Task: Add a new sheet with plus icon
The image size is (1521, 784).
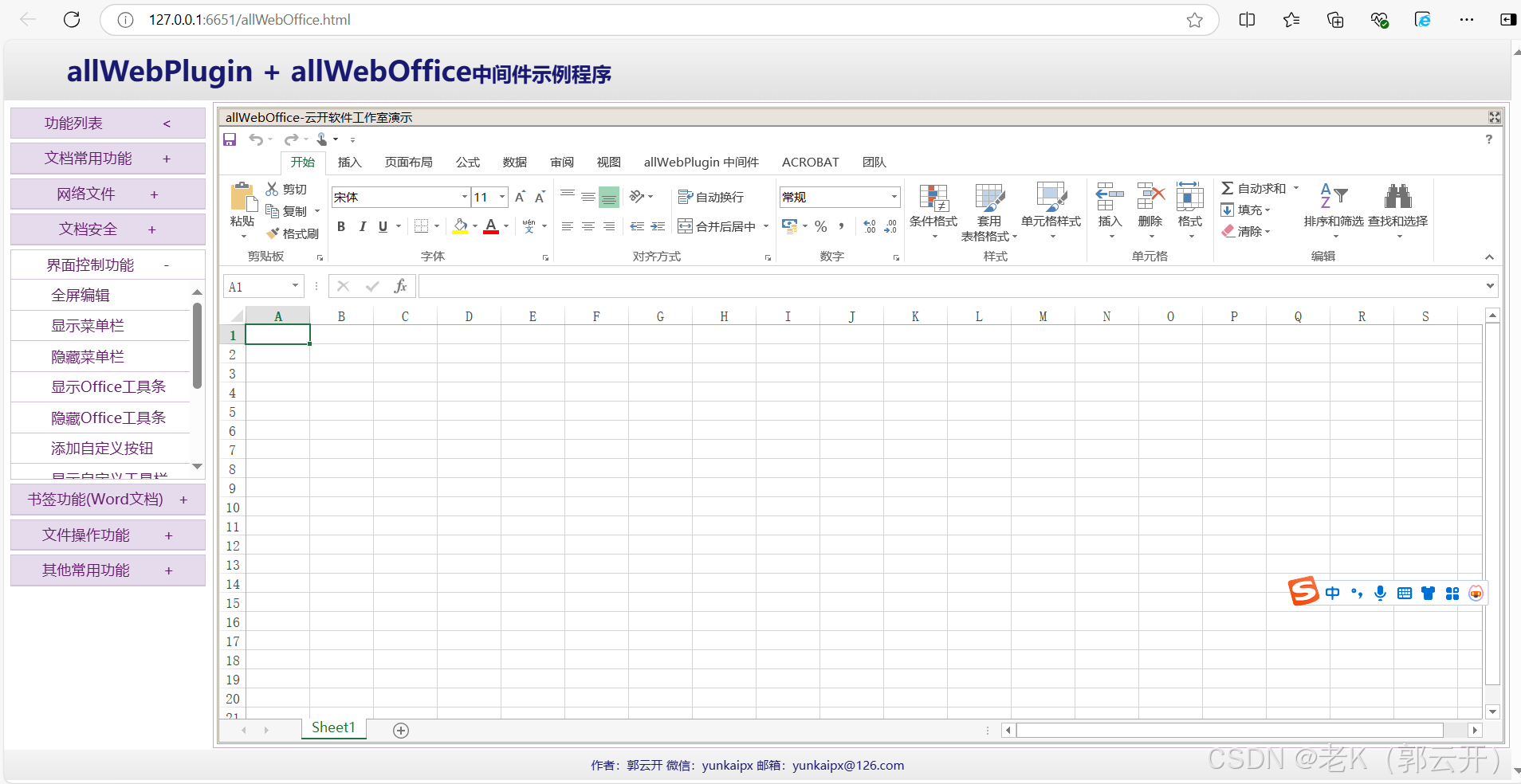Action: pyautogui.click(x=401, y=731)
